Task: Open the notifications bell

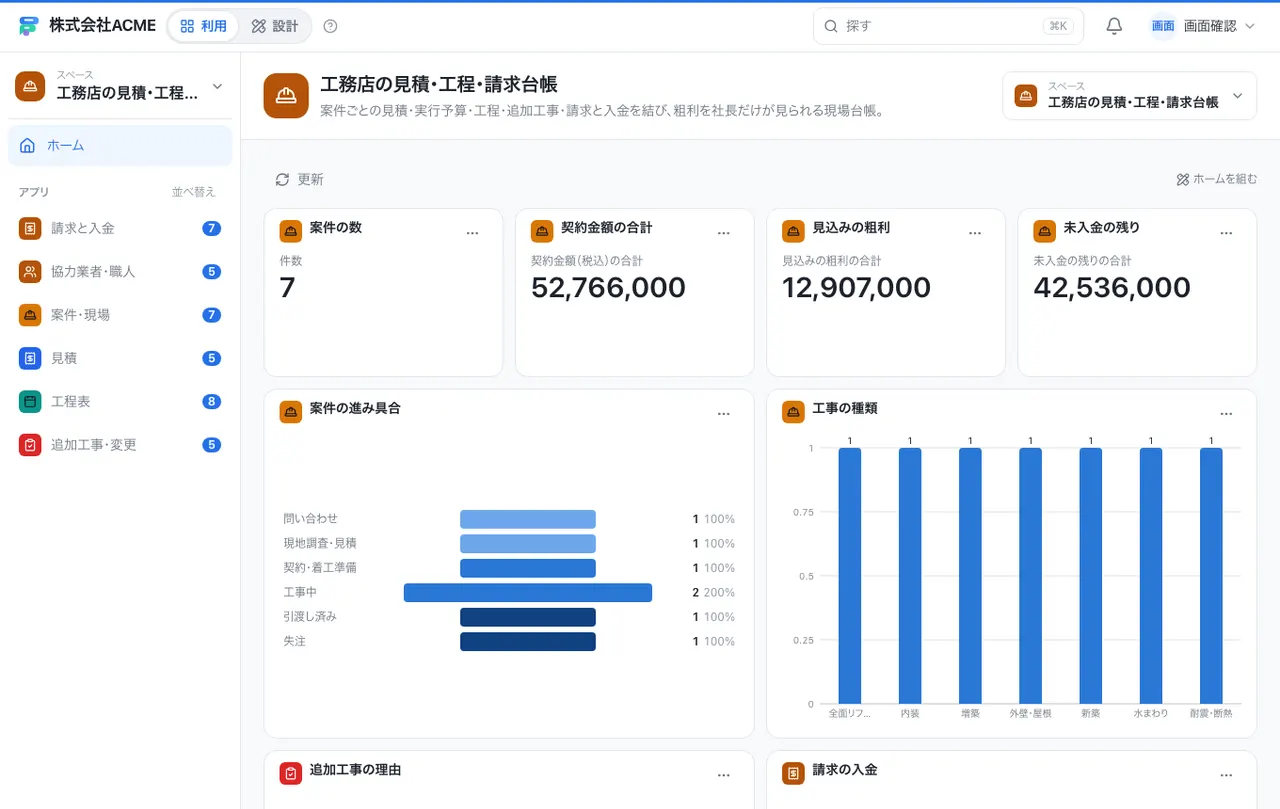Action: (x=1114, y=27)
